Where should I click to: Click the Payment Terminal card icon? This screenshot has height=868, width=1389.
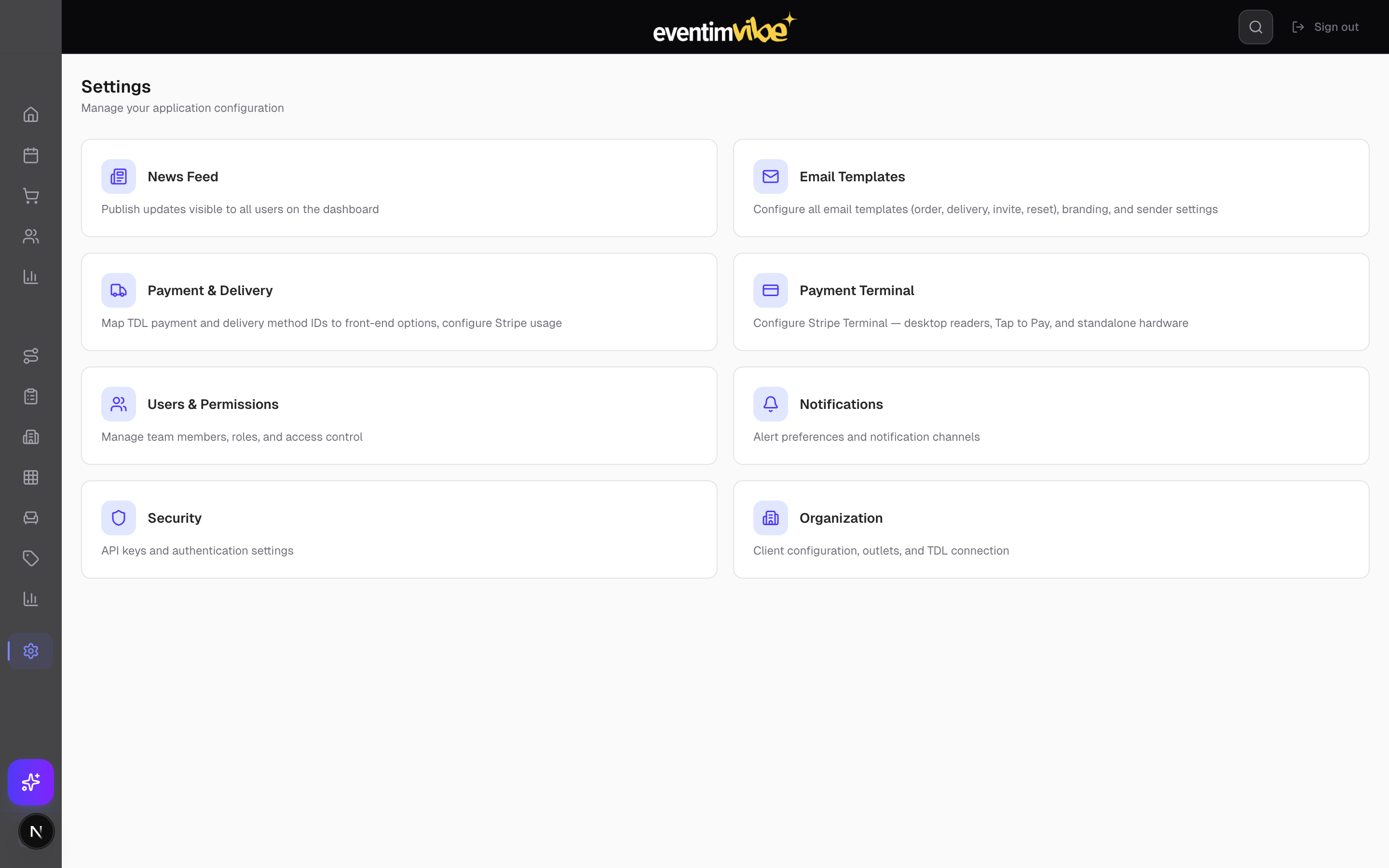770,290
